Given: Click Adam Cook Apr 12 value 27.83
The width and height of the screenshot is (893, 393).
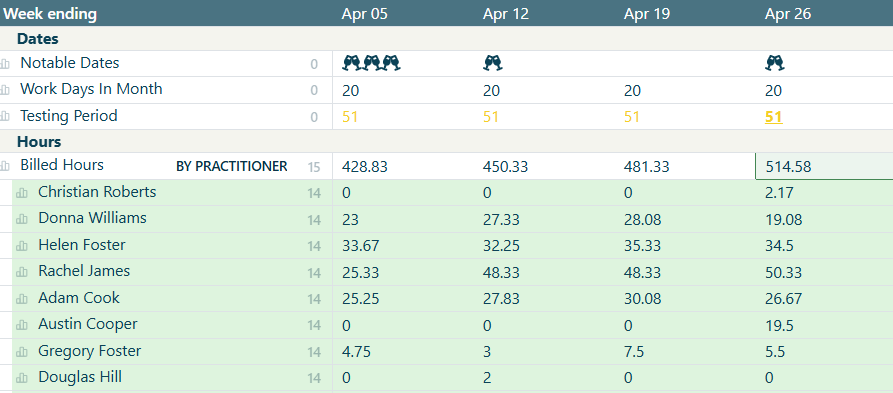Looking at the screenshot, I should [x=501, y=299].
